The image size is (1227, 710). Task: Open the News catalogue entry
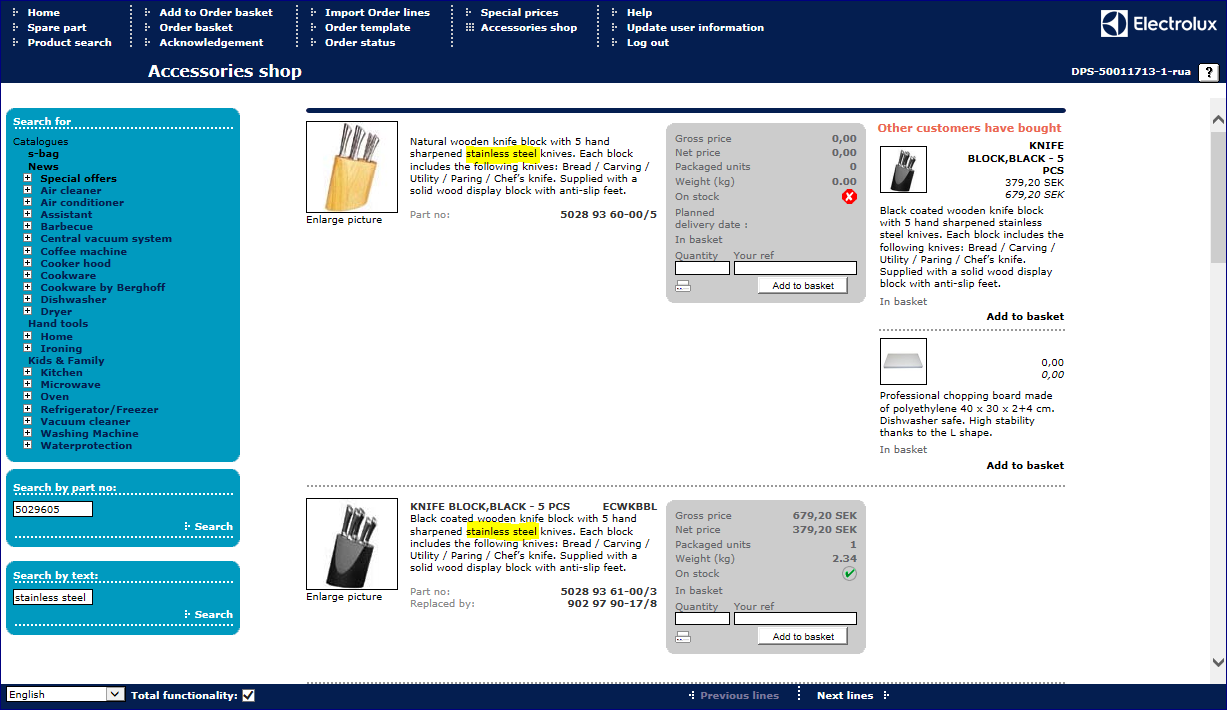pos(43,166)
